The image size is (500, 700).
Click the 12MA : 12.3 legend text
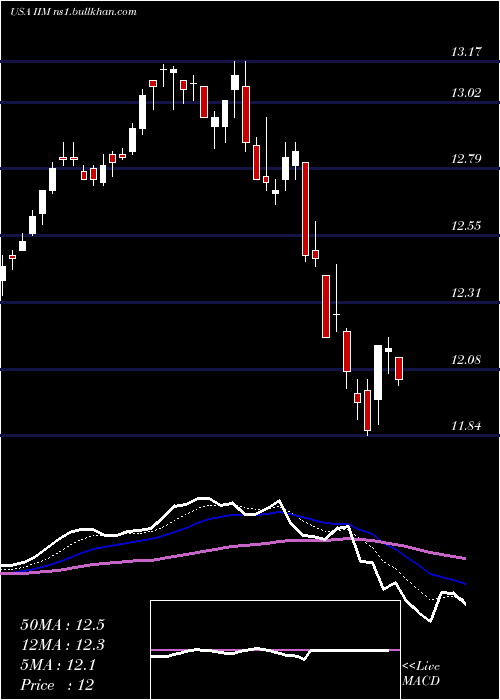tap(62, 645)
